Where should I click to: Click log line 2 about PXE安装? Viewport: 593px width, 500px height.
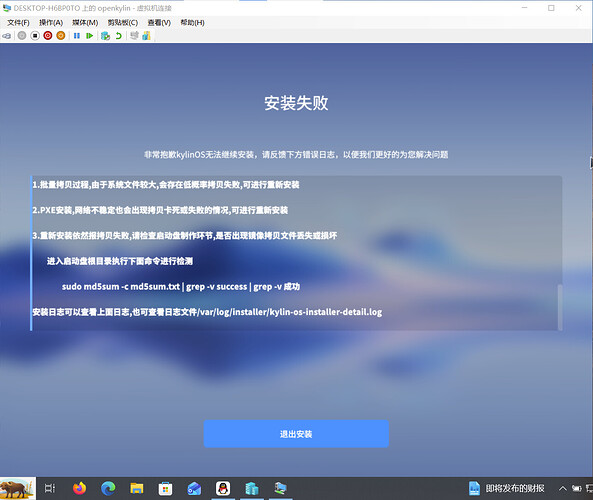(x=160, y=210)
